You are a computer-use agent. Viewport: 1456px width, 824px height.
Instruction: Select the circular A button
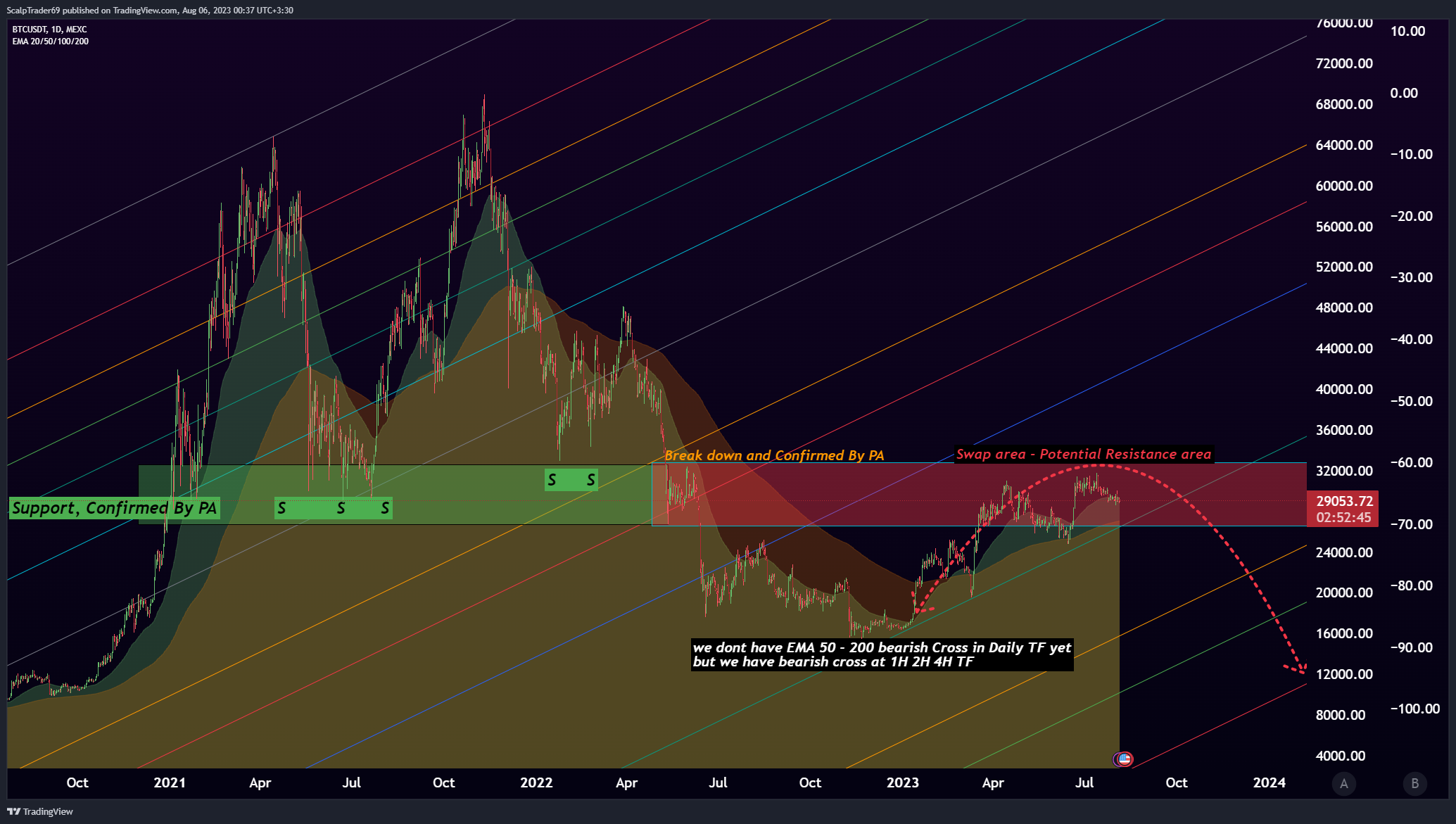pyautogui.click(x=1344, y=783)
